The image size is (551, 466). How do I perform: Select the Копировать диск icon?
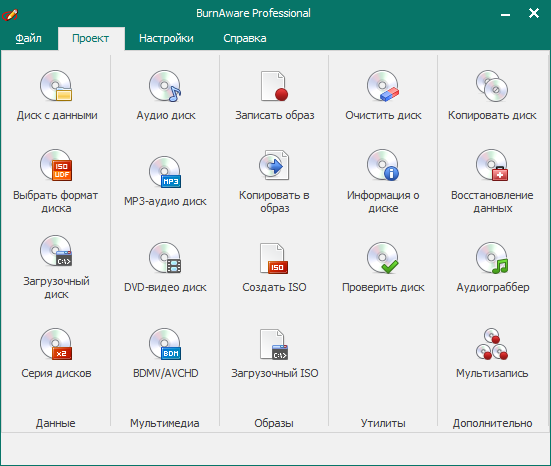(492, 86)
